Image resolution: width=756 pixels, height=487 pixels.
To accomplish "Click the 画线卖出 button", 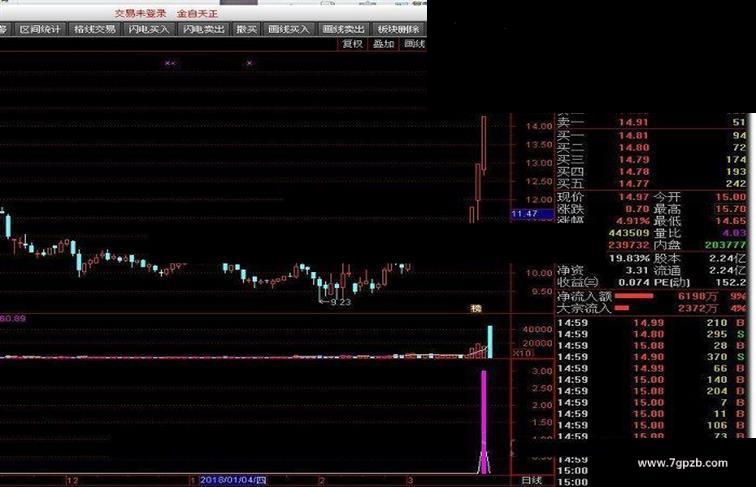I will tap(343, 29).
